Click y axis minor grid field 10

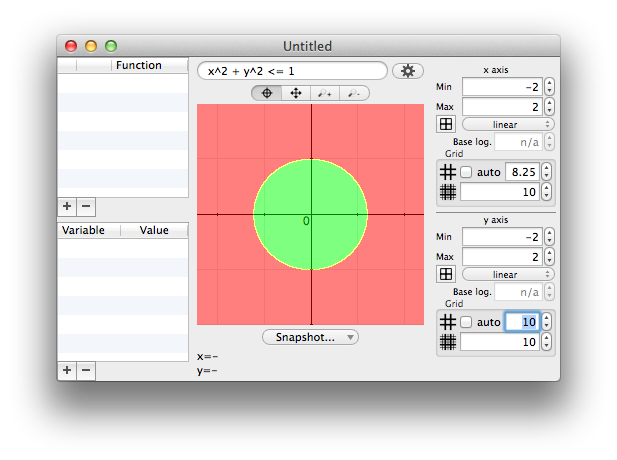[500, 342]
